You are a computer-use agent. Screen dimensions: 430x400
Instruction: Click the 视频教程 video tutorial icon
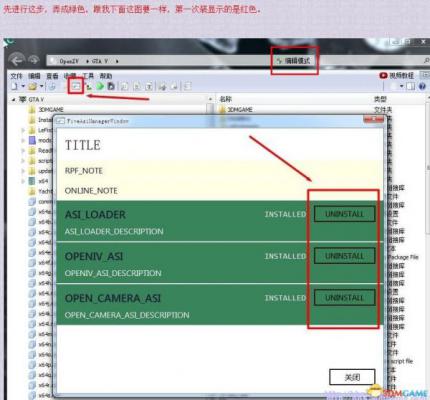[383, 76]
